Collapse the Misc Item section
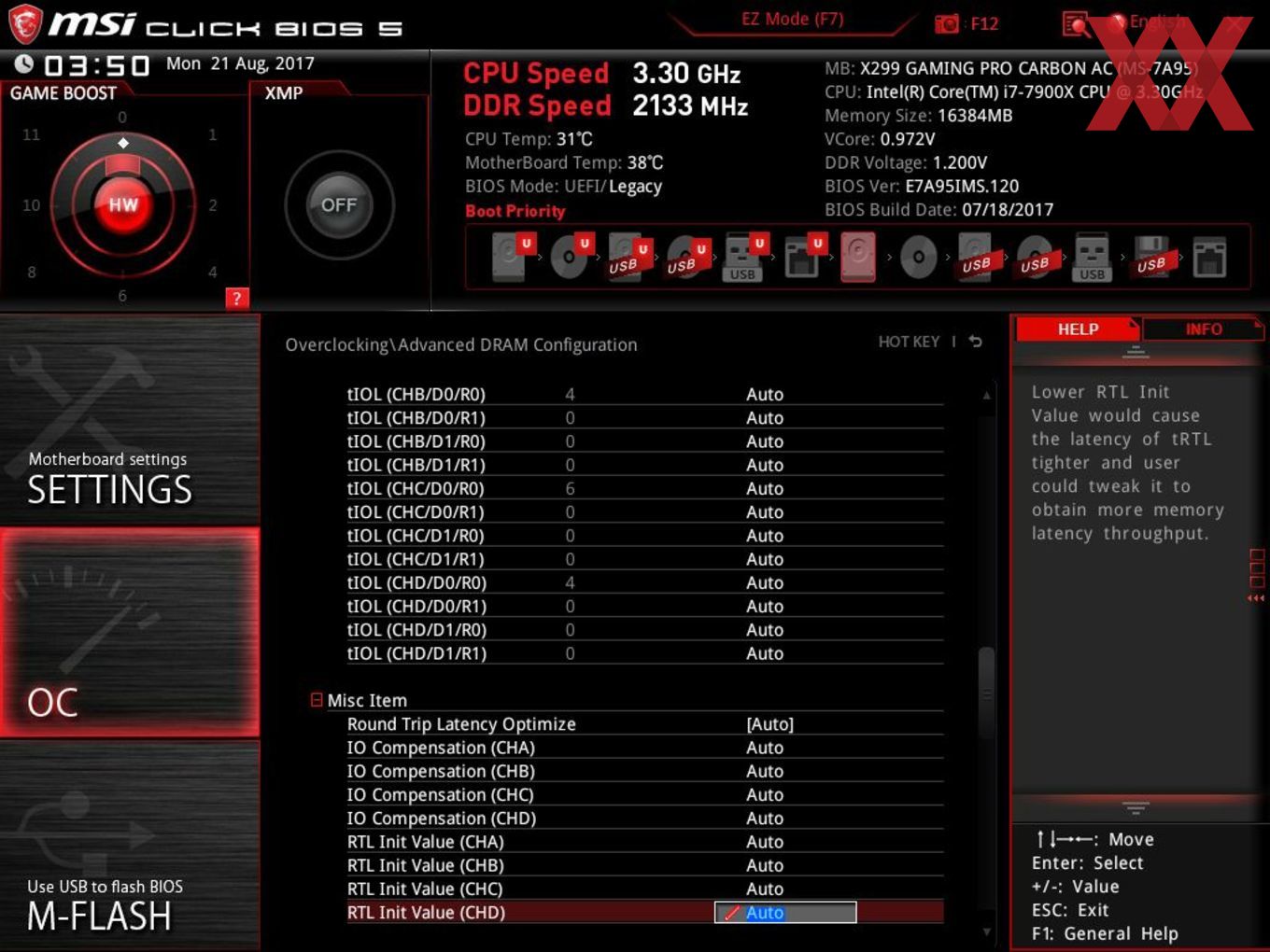 pyautogui.click(x=317, y=699)
